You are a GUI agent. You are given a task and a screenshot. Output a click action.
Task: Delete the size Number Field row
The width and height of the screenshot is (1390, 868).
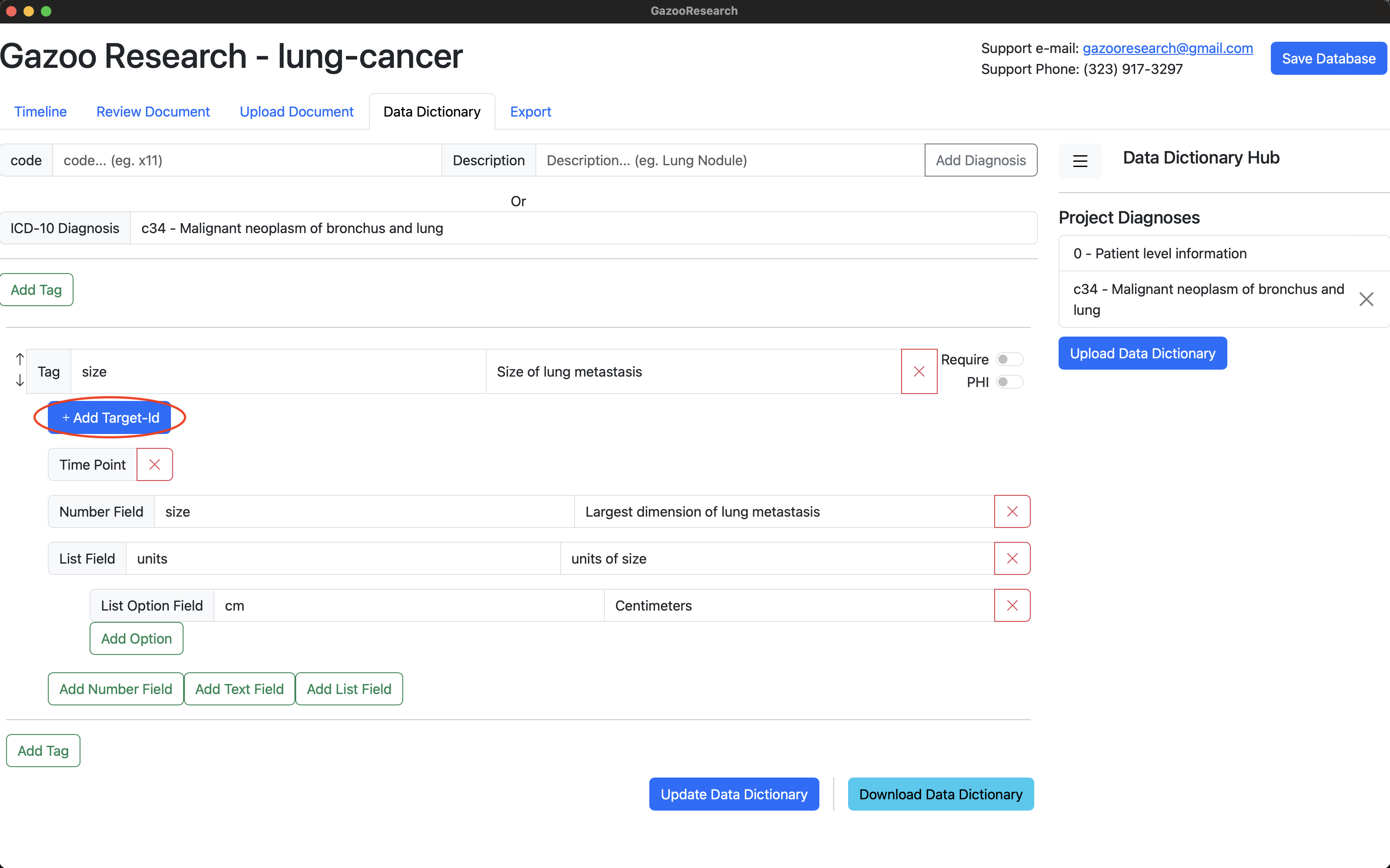pyautogui.click(x=1012, y=511)
